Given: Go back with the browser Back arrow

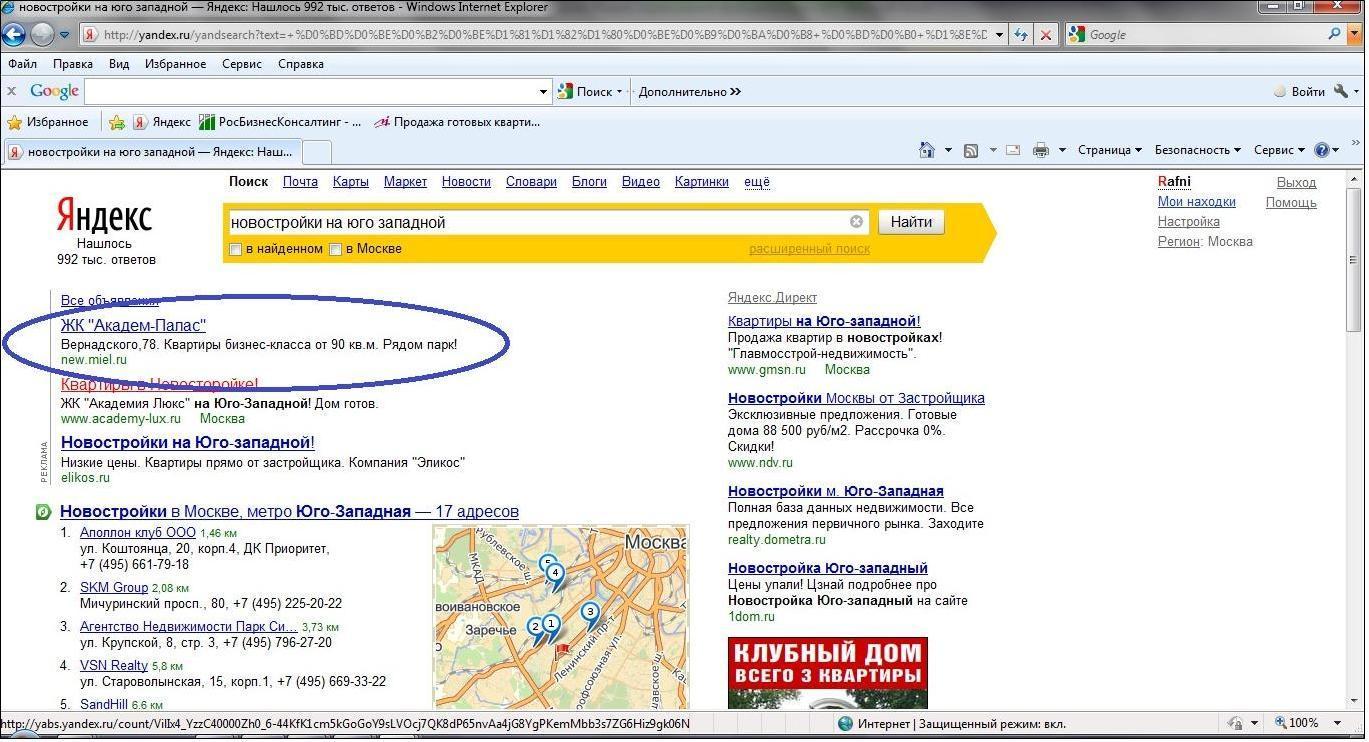Looking at the screenshot, I should coord(13,34).
